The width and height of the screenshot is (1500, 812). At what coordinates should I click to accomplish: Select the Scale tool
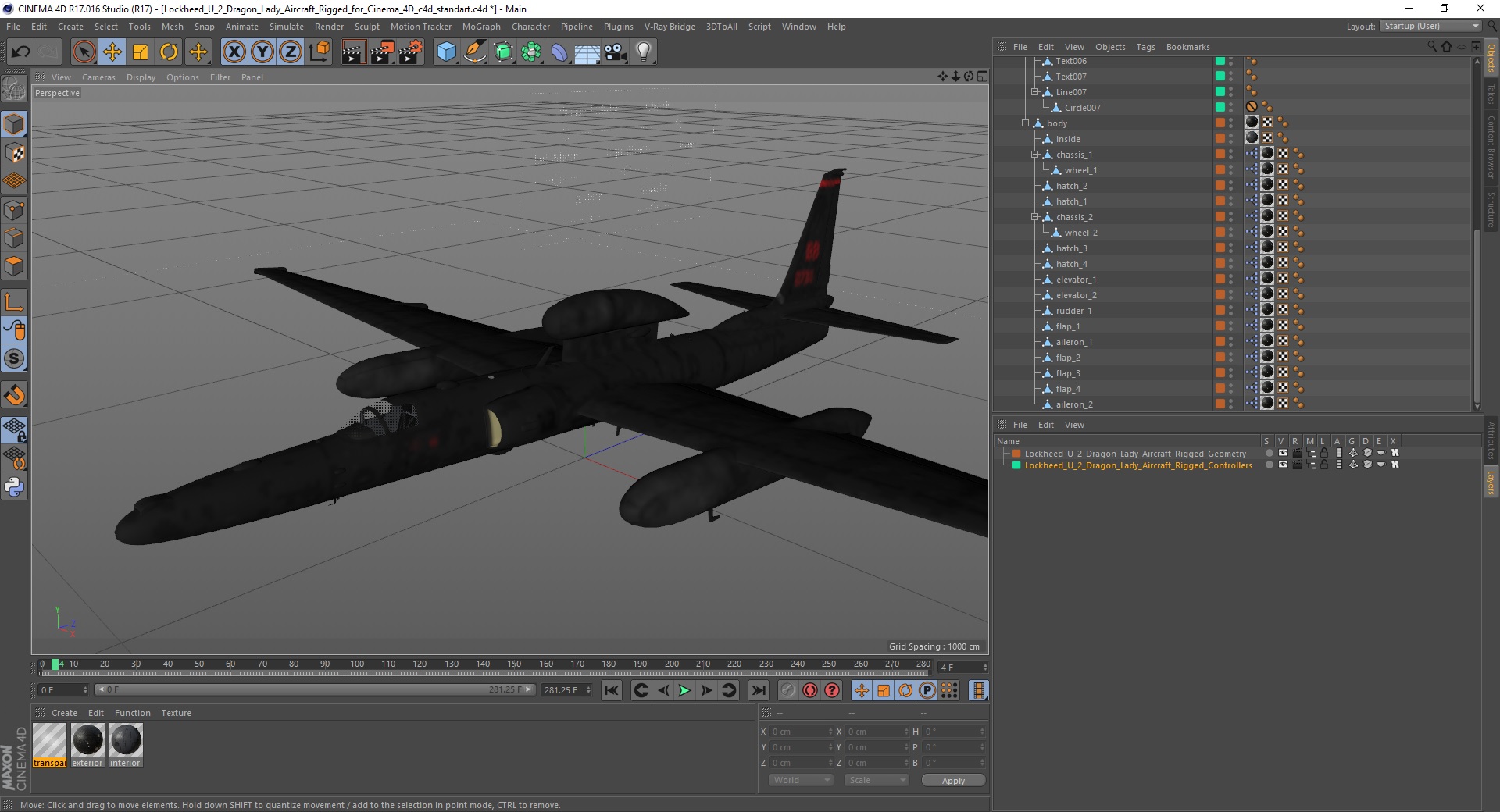[141, 52]
